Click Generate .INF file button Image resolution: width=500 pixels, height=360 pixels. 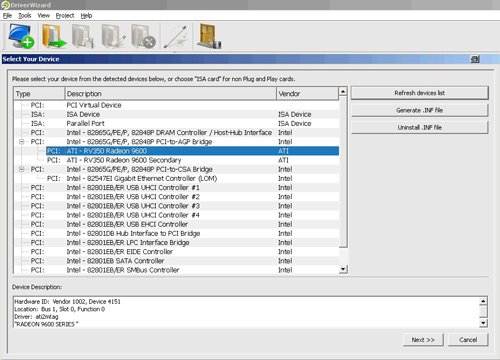click(420, 110)
